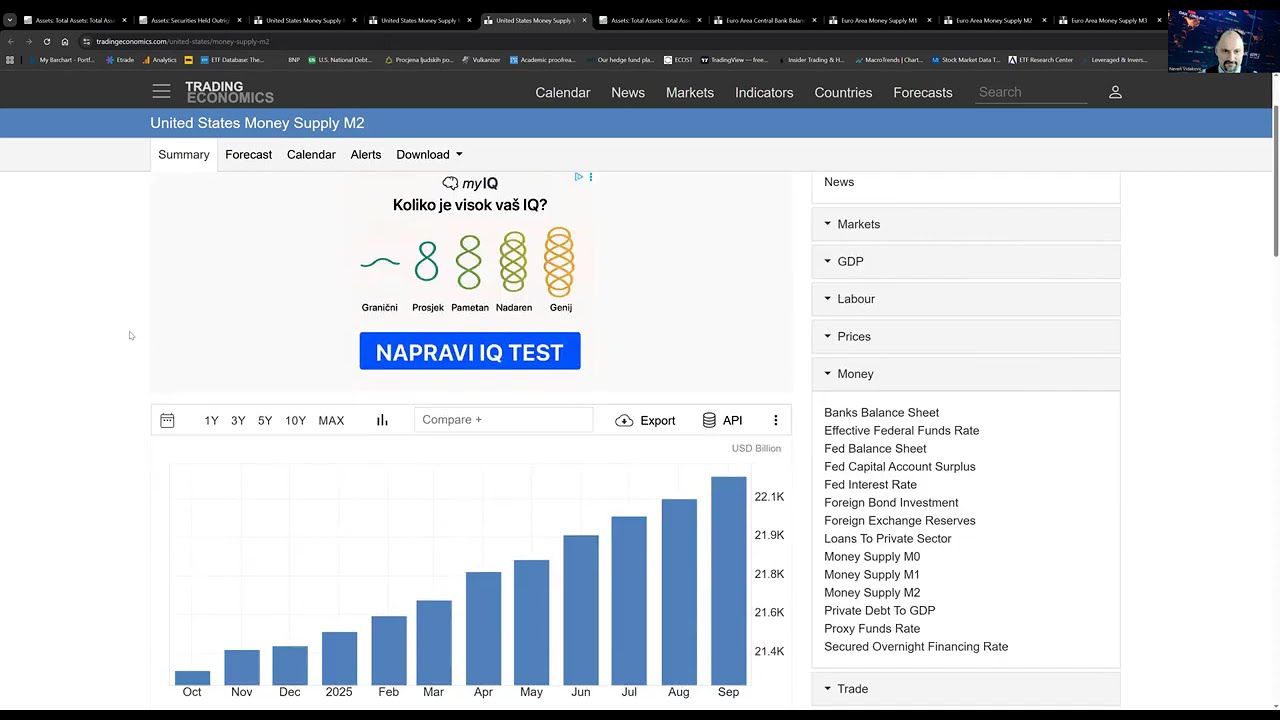Open the browser home page icon
1280x720 pixels.
64,41
